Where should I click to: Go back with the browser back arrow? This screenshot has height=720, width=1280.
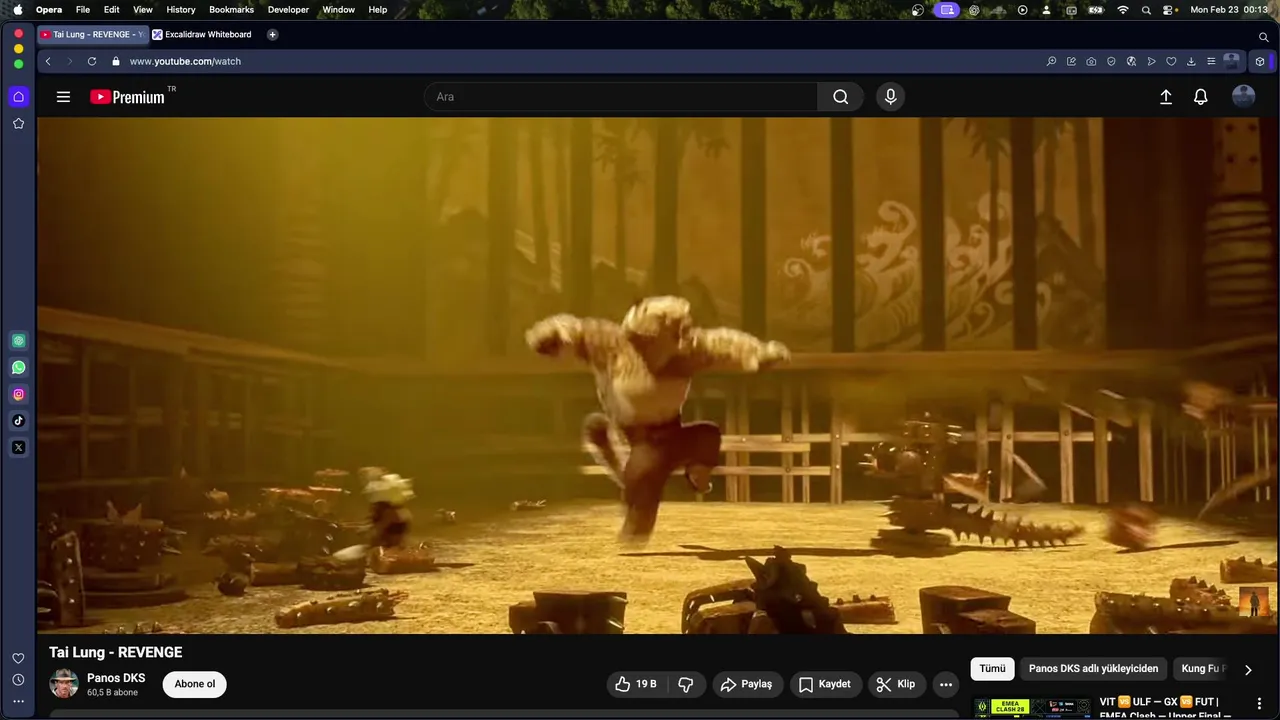[x=48, y=61]
